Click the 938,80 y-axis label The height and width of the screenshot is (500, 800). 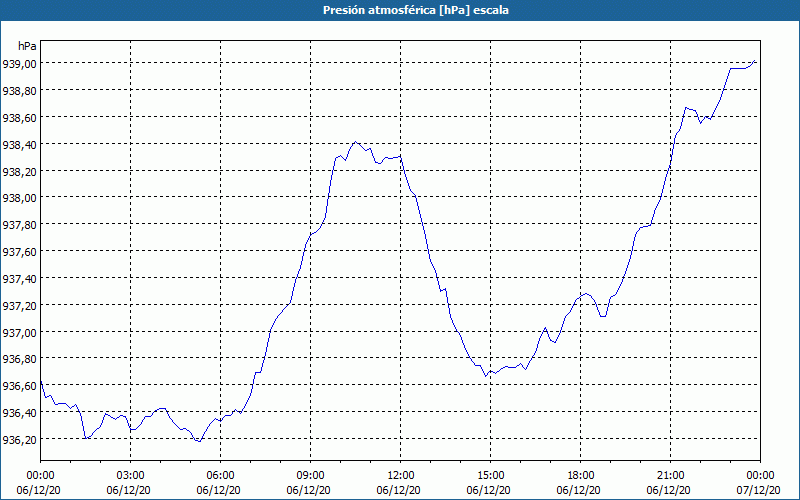(19, 90)
